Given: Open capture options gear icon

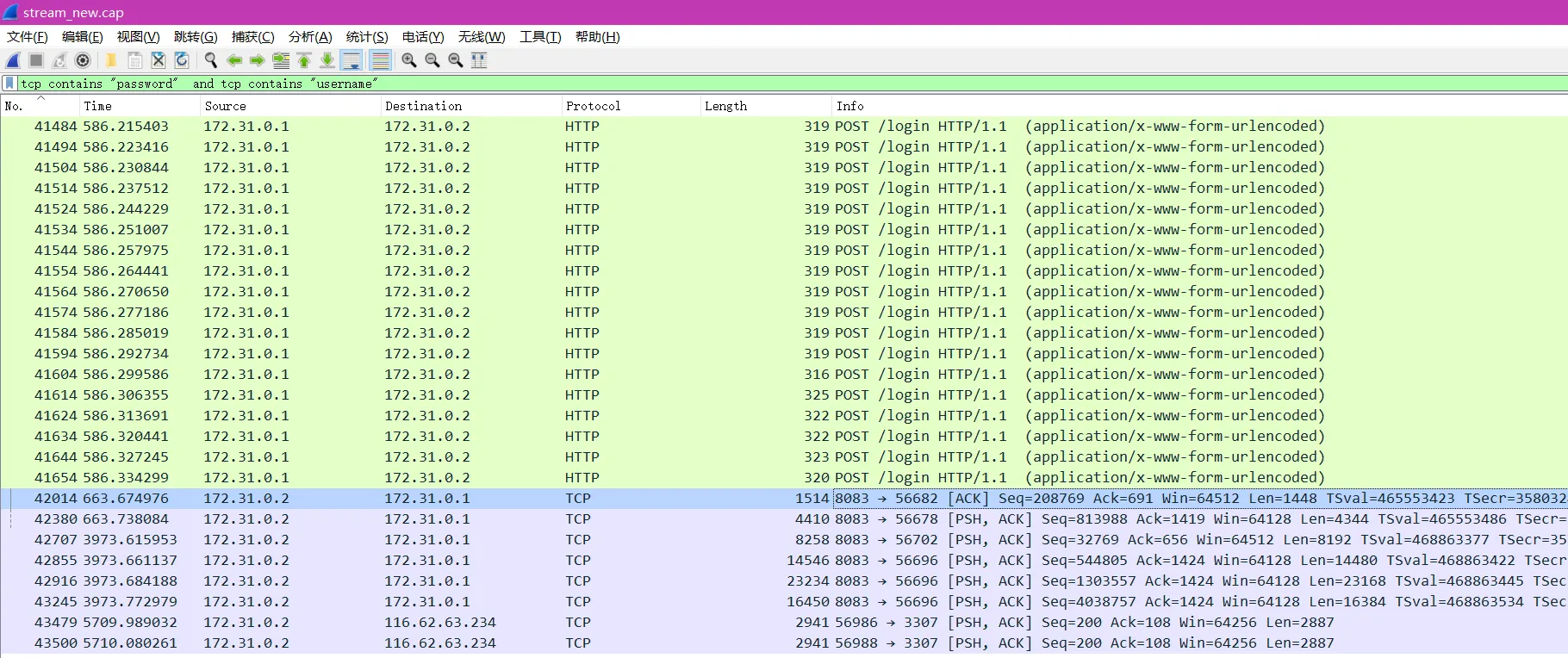Looking at the screenshot, I should pos(83,60).
